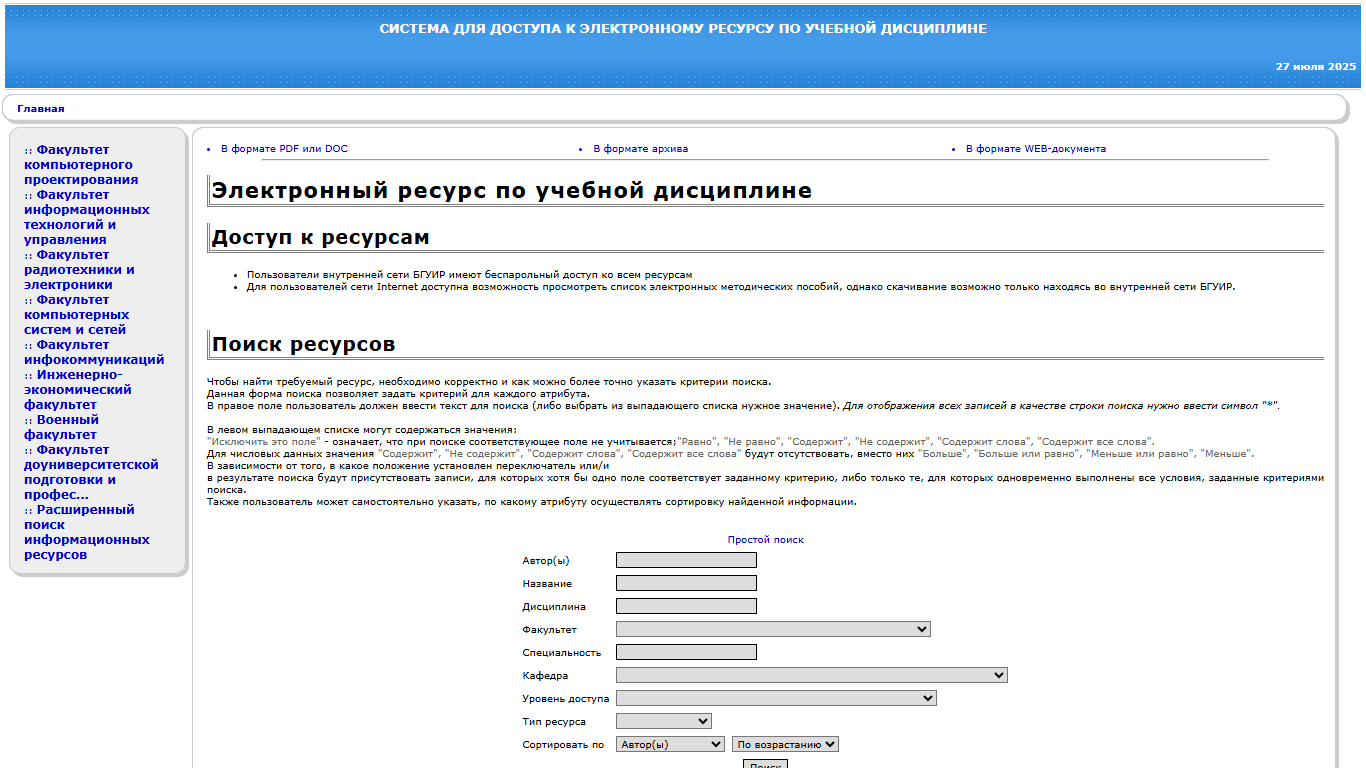Viewport: 1366px width, 768px height.
Task: Click the date 27 июля 2025
Action: (1316, 66)
